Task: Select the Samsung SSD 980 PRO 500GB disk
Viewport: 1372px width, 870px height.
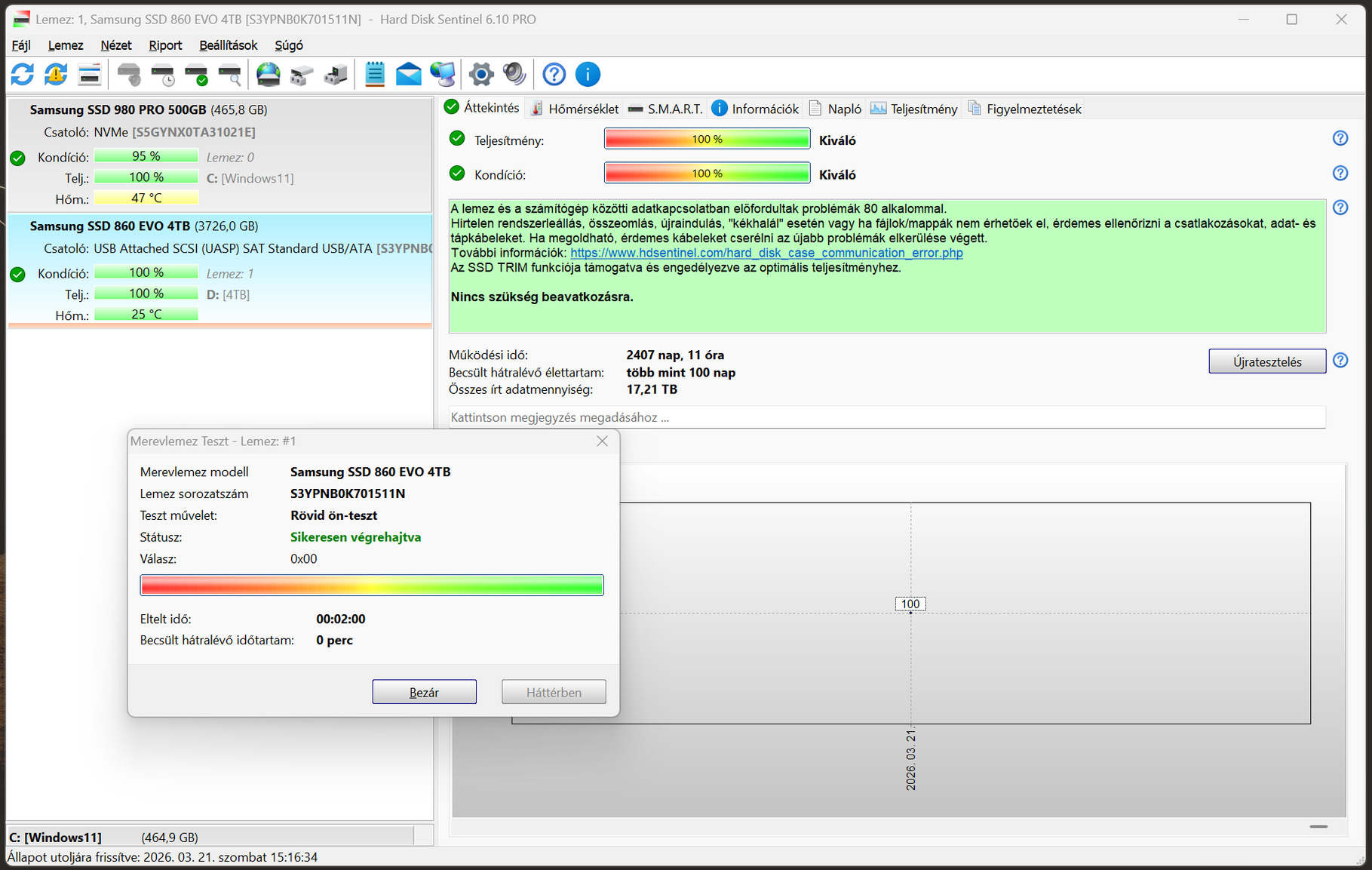Action: click(219, 154)
